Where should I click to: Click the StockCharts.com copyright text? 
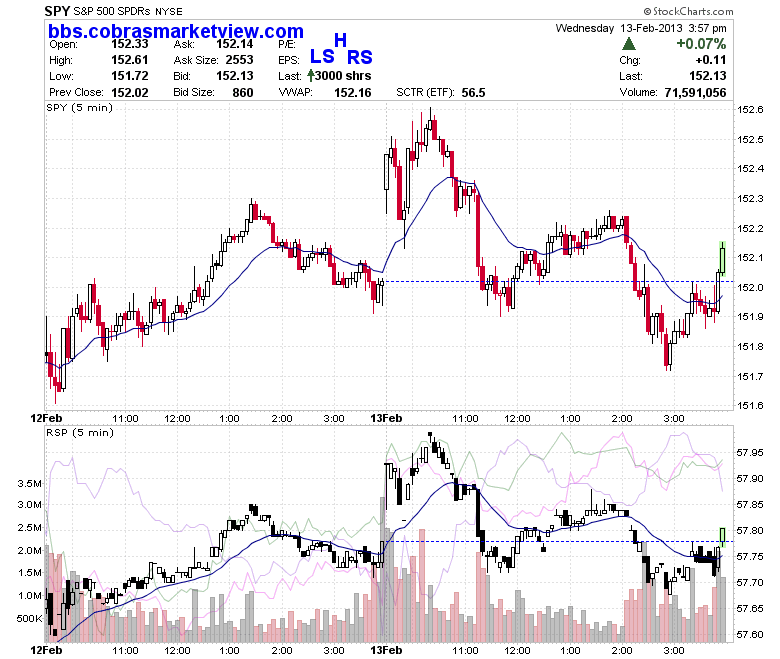coord(688,11)
